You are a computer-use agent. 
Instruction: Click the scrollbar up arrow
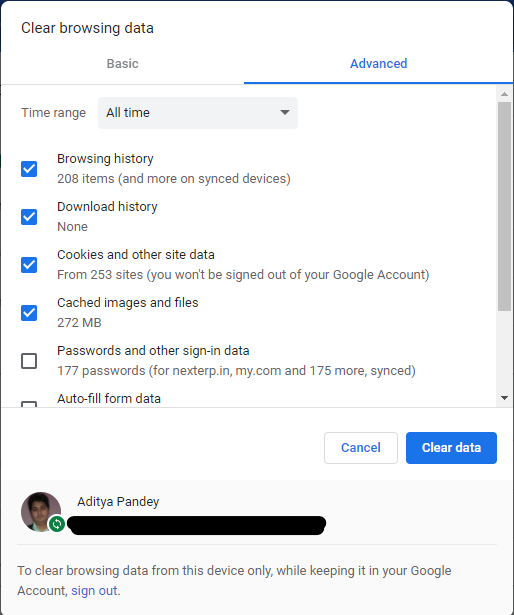pos(505,94)
